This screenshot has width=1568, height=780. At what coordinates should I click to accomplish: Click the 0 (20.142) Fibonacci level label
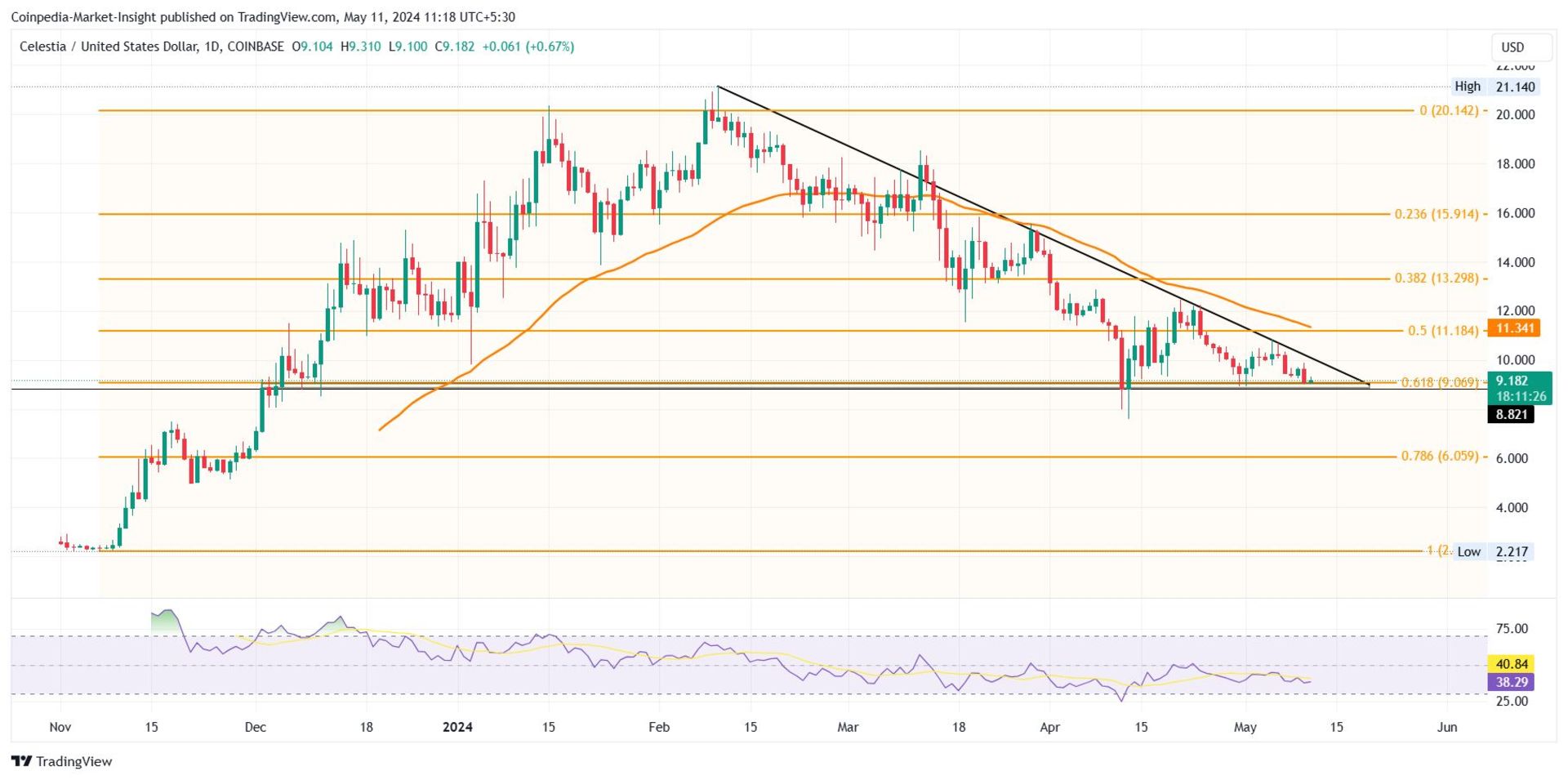[1449, 110]
